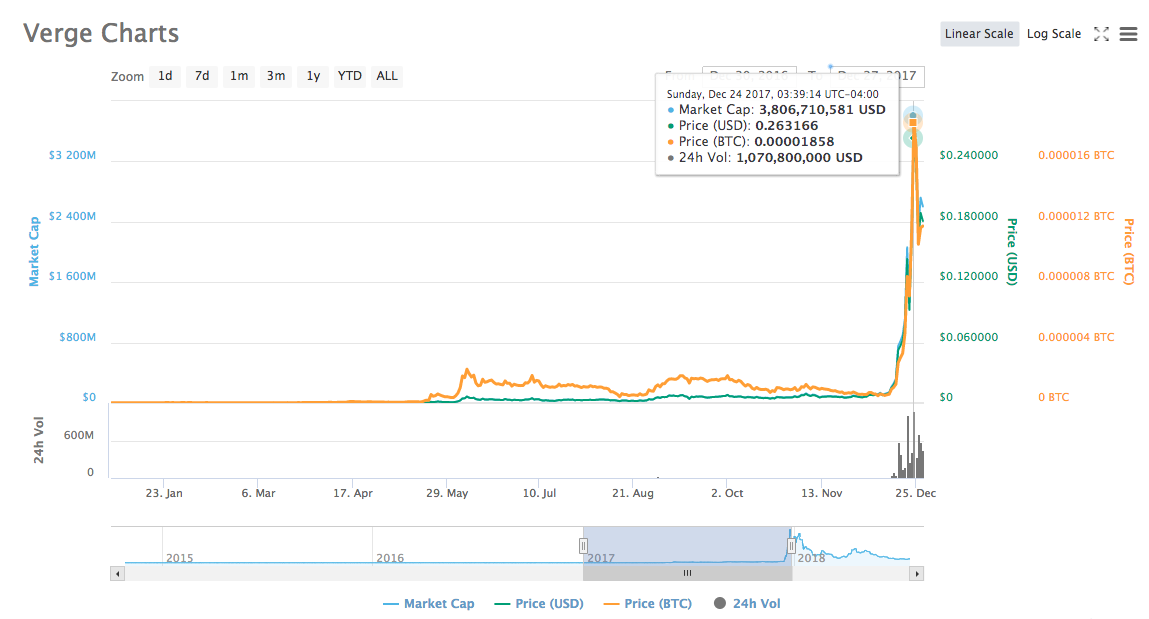The height and width of the screenshot is (619, 1149).
Task: Click the tooltip Price (BTC) value
Action: click(794, 142)
